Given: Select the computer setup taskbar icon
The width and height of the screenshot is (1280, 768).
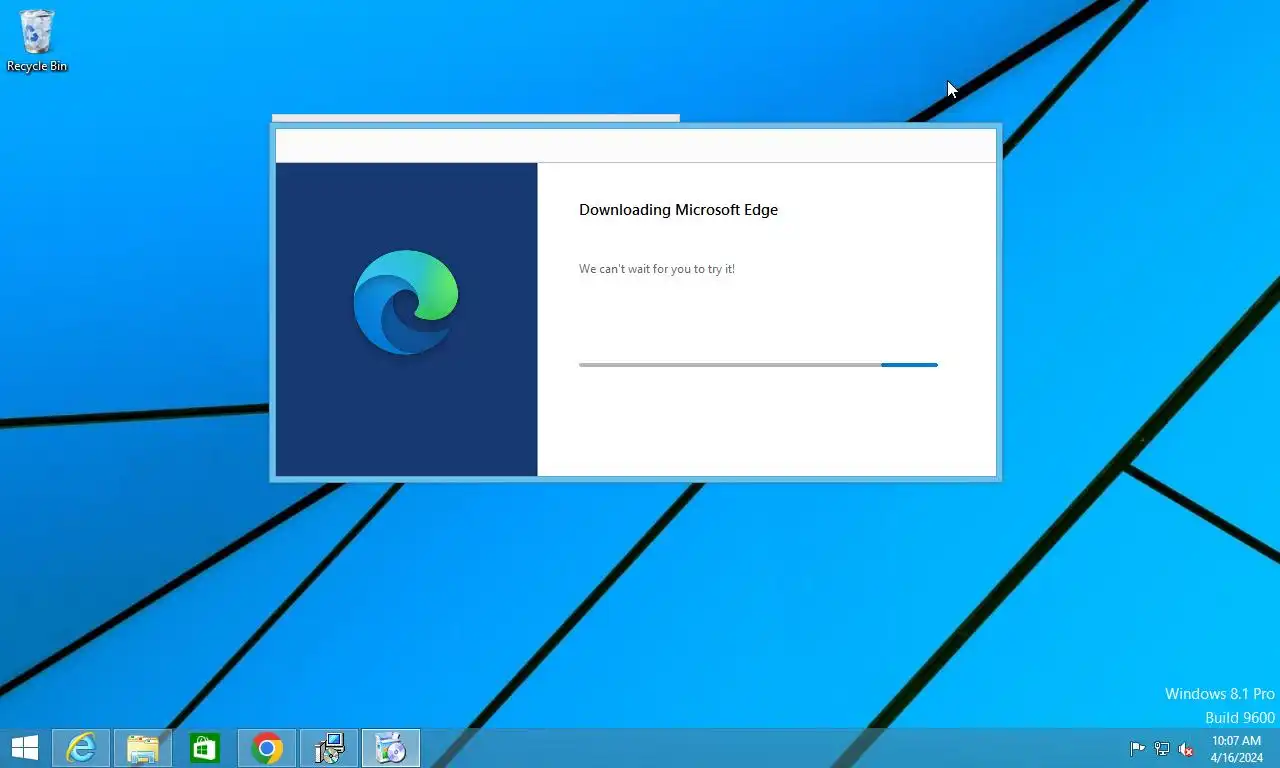Looking at the screenshot, I should 329,748.
